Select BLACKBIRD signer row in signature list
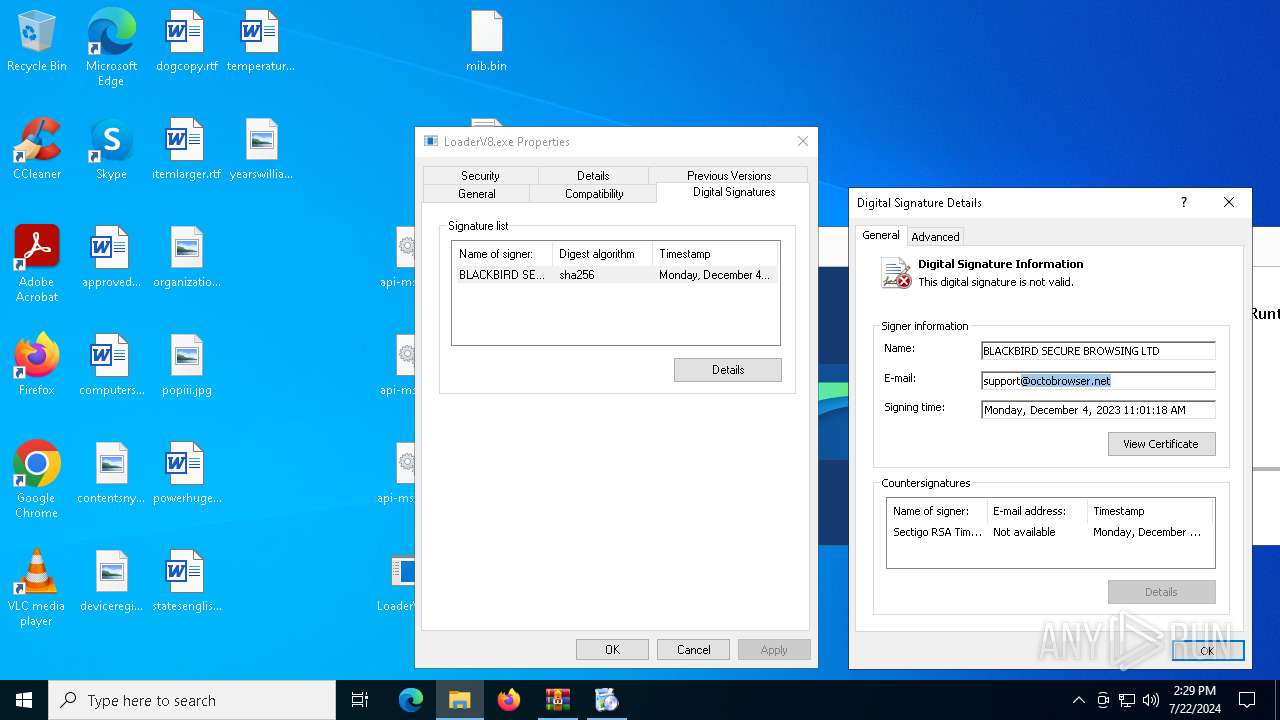The width and height of the screenshot is (1280, 720). [615, 275]
